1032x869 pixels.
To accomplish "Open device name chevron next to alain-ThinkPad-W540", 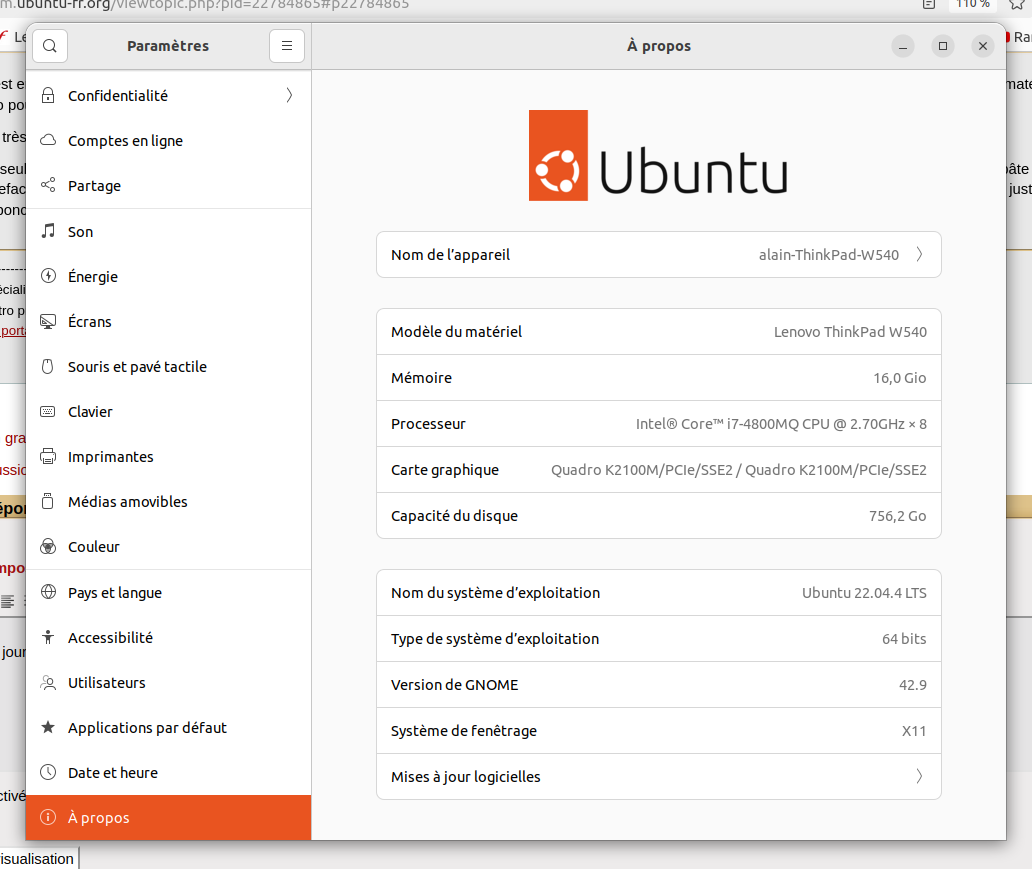I will pyautogui.click(x=919, y=254).
